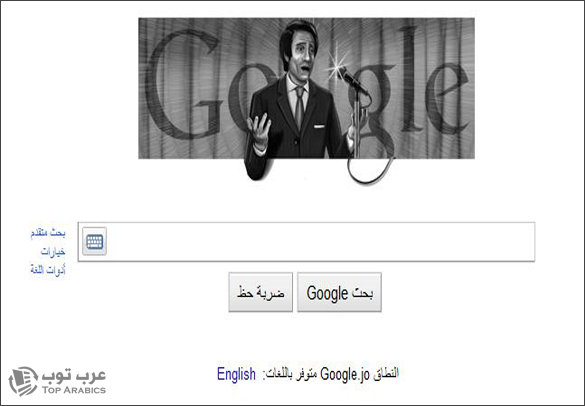Viewport: 585px width, 406px height.
Task: Open the بحث متقدم advanced search link
Action: [x=48, y=233]
